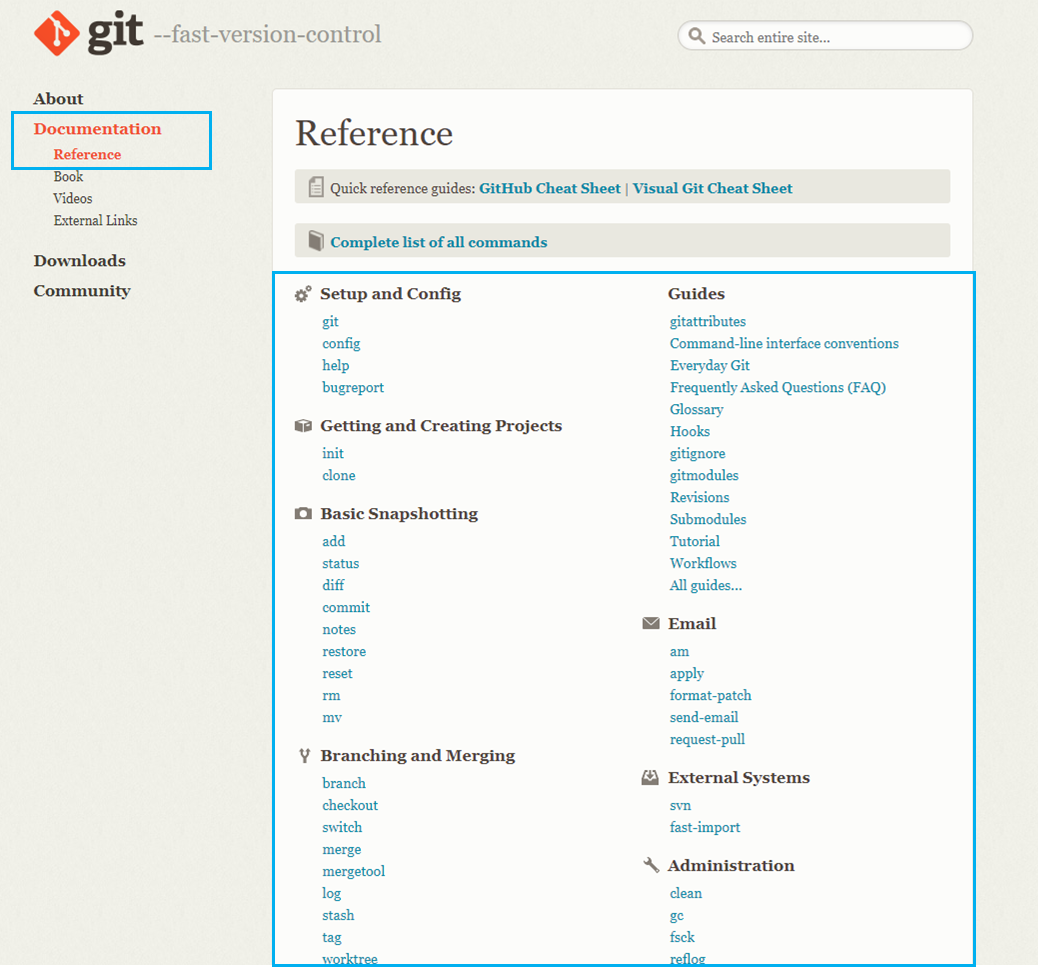Open the fast-import command link
Viewport: 1038px width, 967px height.
[705, 827]
